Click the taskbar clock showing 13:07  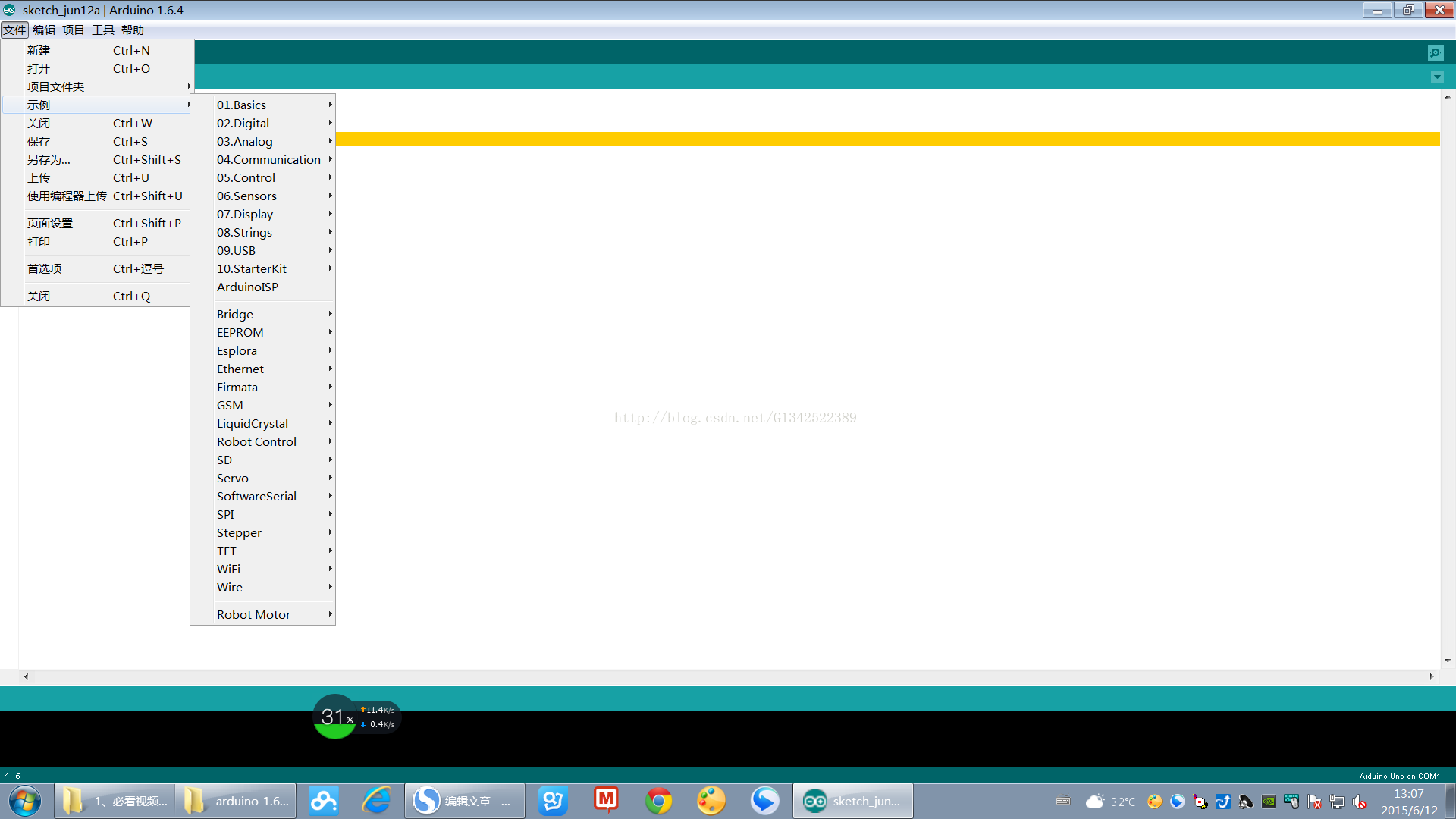tap(1409, 802)
